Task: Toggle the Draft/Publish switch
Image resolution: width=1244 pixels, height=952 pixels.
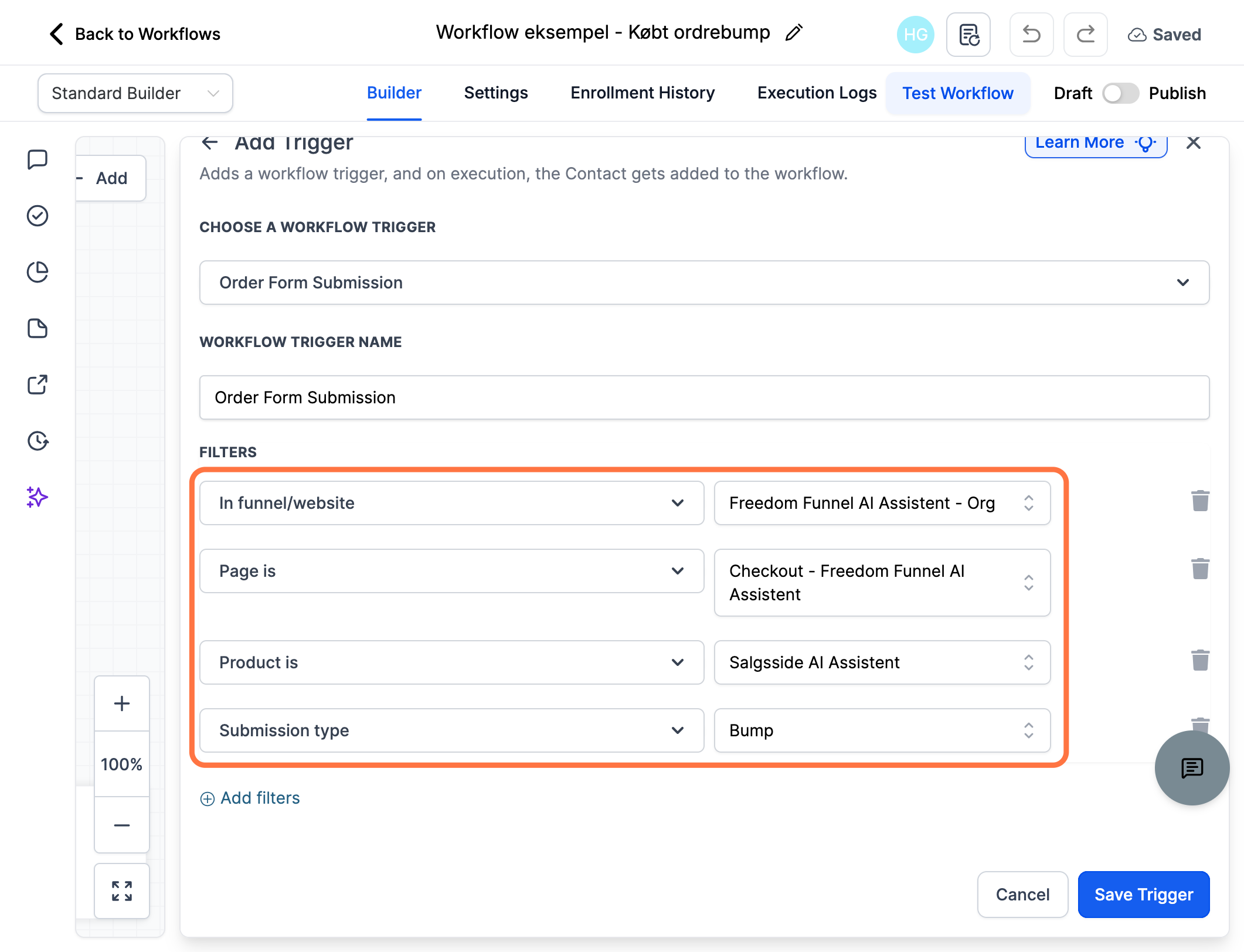Action: coord(1120,93)
